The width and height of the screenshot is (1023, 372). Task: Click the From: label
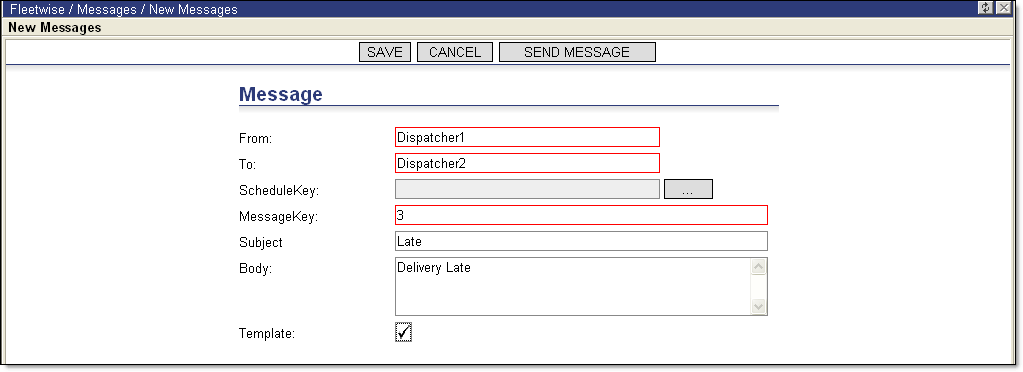[256, 138]
